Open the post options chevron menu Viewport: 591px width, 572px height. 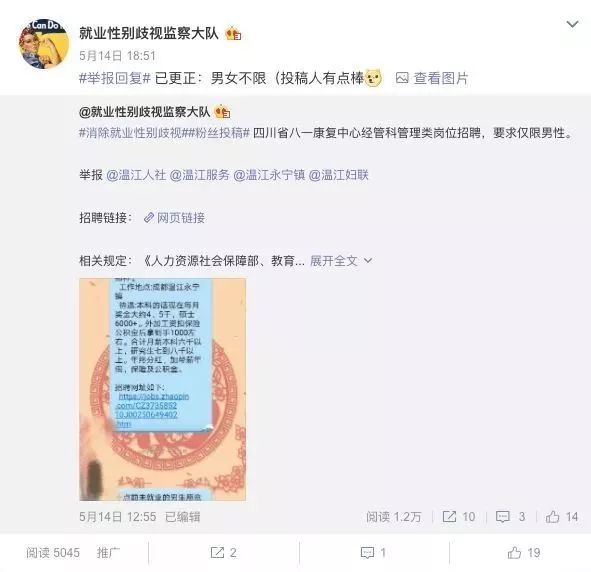coord(572,25)
